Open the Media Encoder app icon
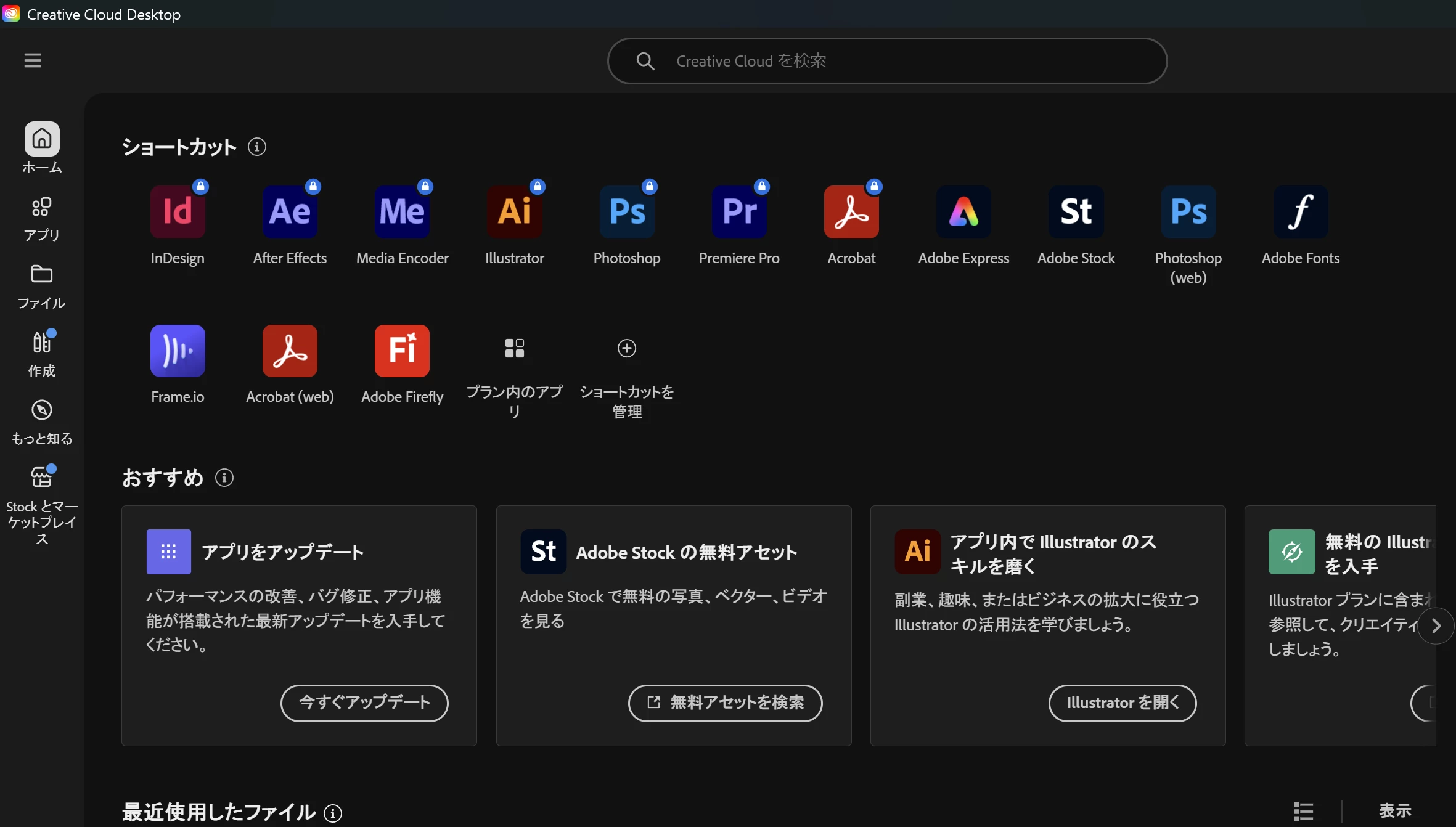This screenshot has height=827, width=1456. pyautogui.click(x=402, y=212)
